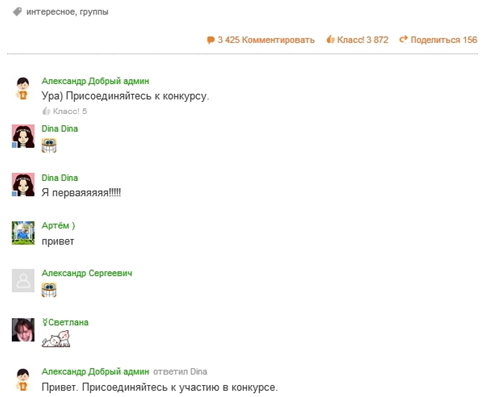The width and height of the screenshot is (482, 397).
Task: Click the orange comment bubble icon
Action: pyautogui.click(x=210, y=40)
